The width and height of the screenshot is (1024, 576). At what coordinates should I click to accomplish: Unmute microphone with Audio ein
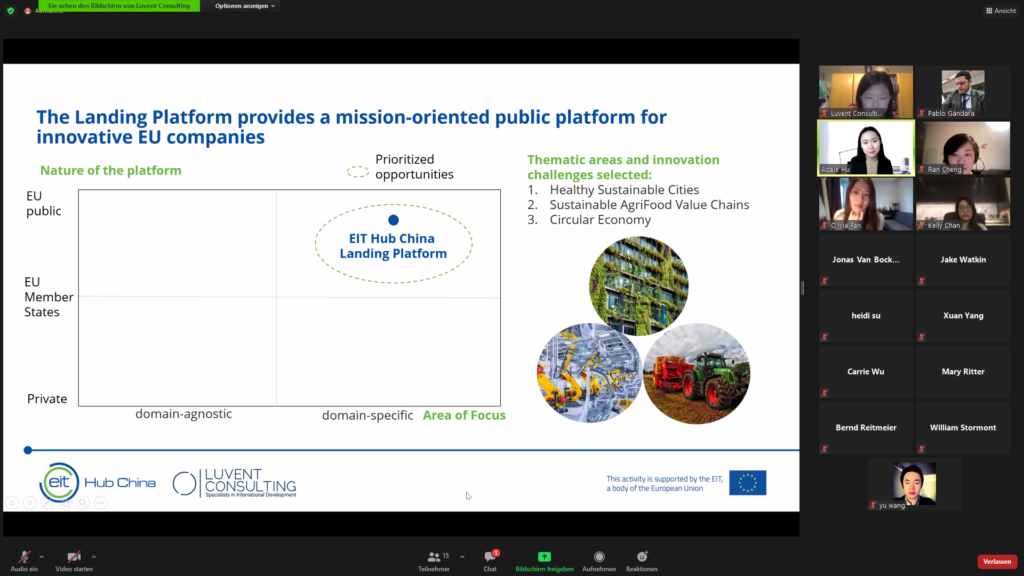(x=24, y=557)
